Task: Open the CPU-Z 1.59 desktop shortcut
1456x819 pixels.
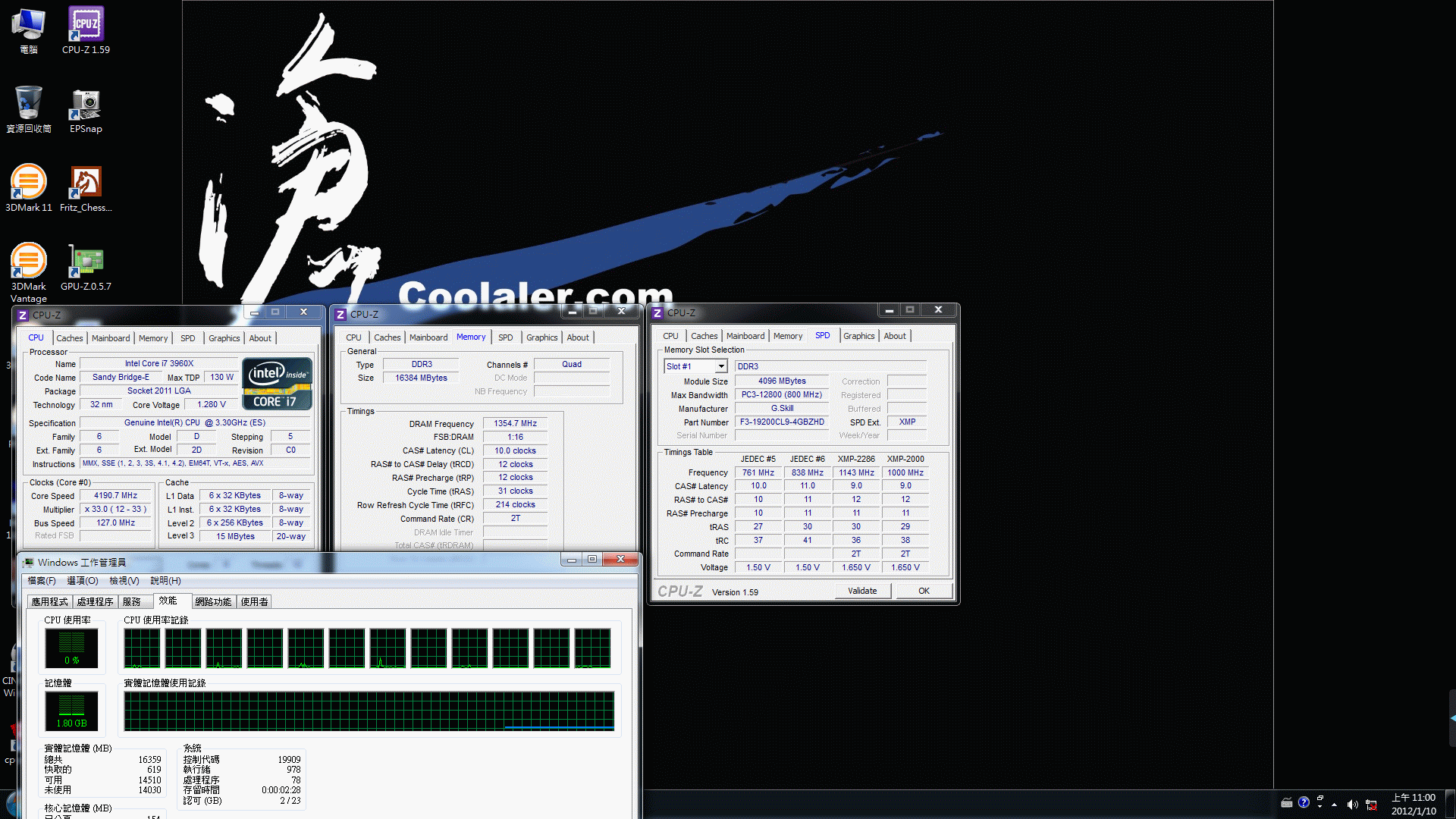Action: 86,30
